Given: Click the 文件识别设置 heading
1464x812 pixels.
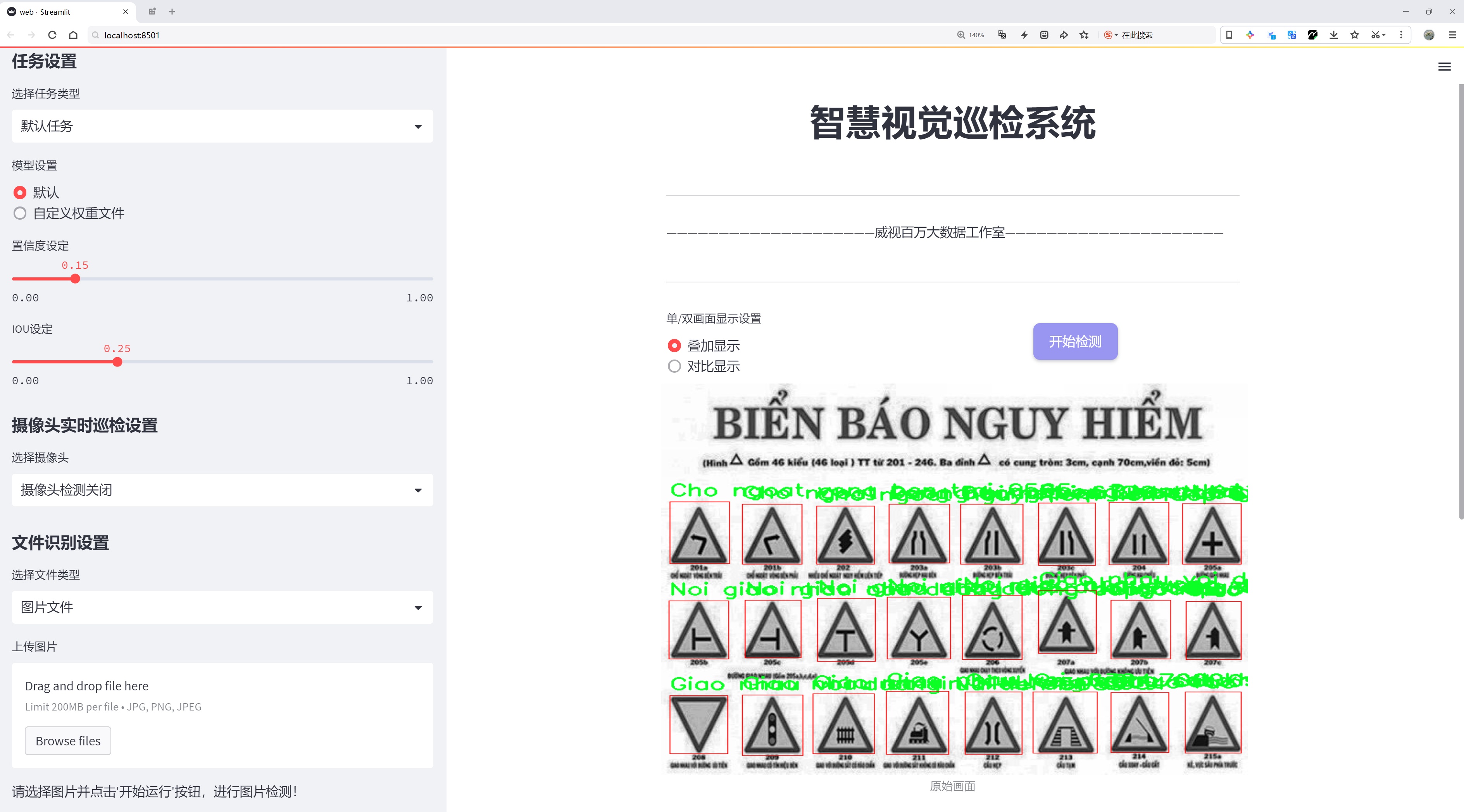Looking at the screenshot, I should pyautogui.click(x=60, y=543).
